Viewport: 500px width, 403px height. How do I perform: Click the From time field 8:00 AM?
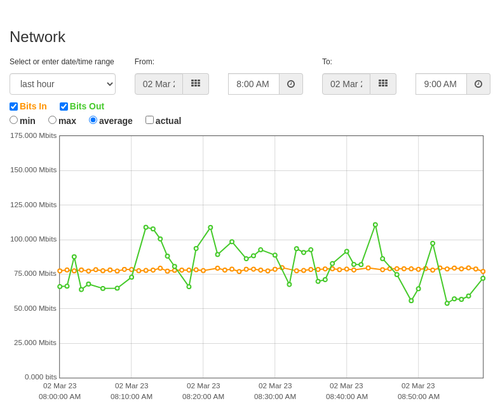[x=254, y=84]
